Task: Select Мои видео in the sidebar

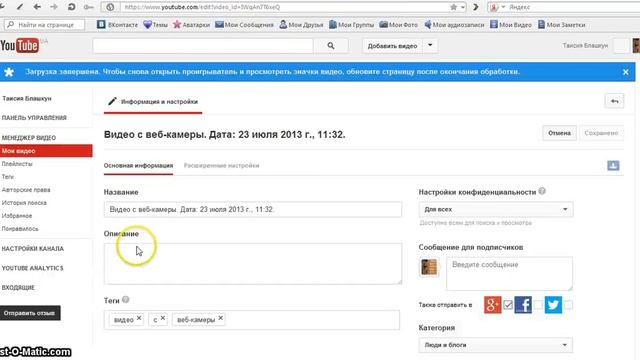Action: (x=46, y=151)
